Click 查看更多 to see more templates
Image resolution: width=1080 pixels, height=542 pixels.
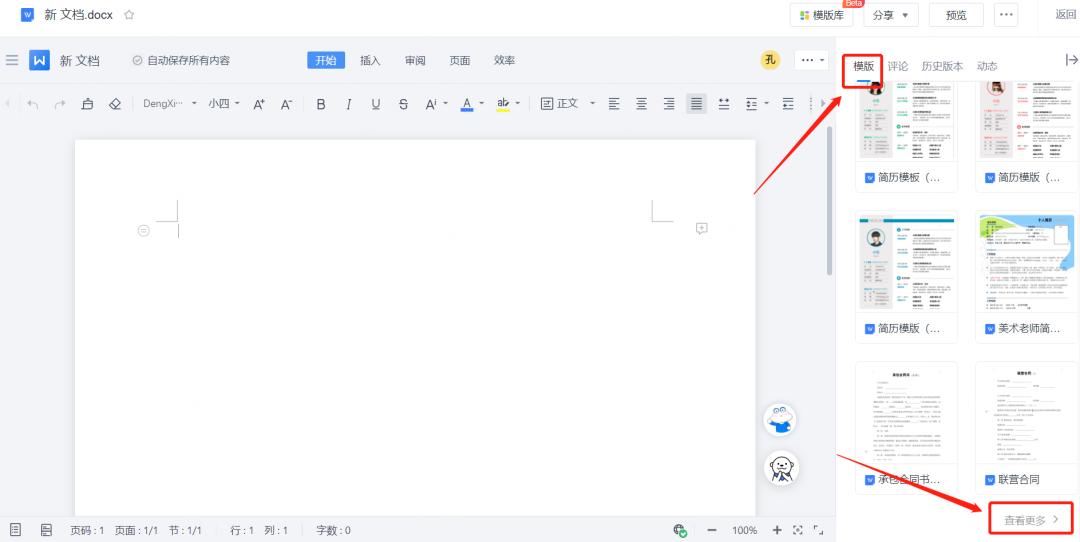[1031, 520]
